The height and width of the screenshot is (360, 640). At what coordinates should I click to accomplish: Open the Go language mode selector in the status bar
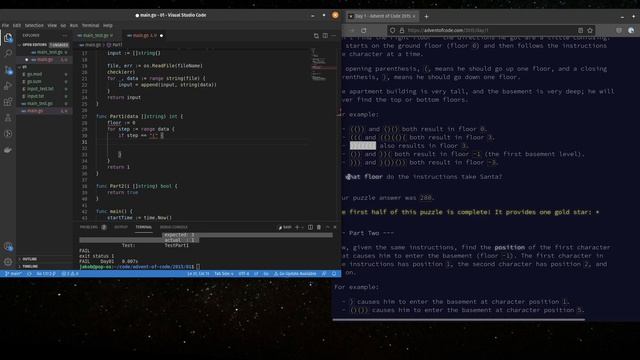coord(266,274)
